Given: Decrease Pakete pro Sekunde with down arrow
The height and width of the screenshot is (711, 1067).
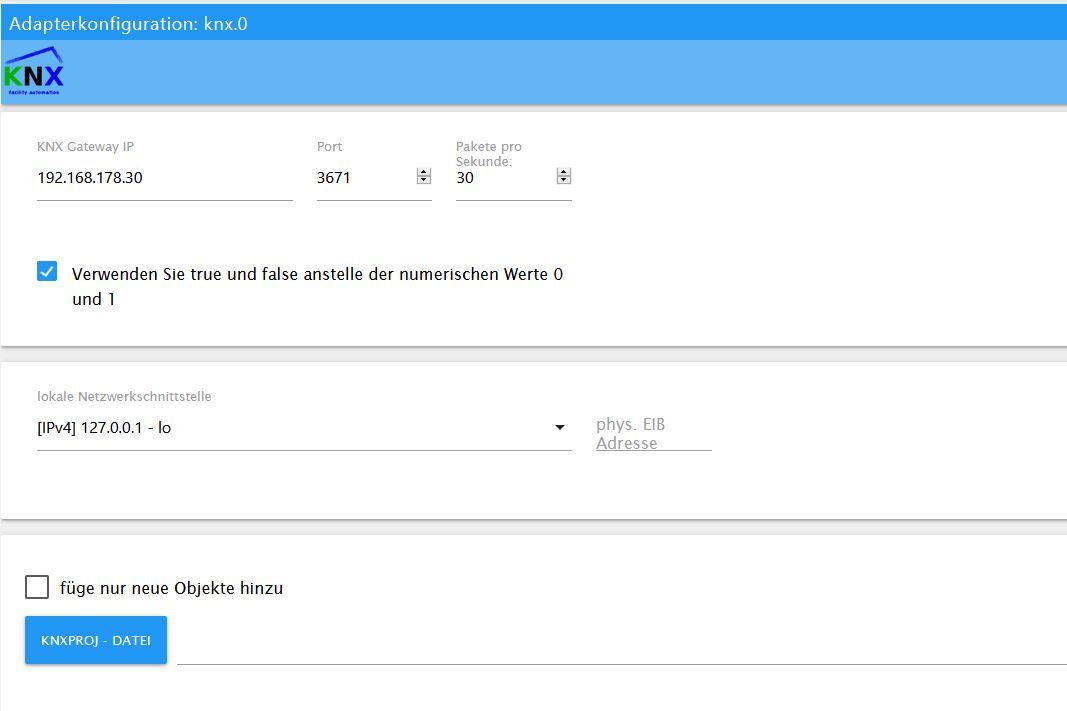Looking at the screenshot, I should coord(563,180).
